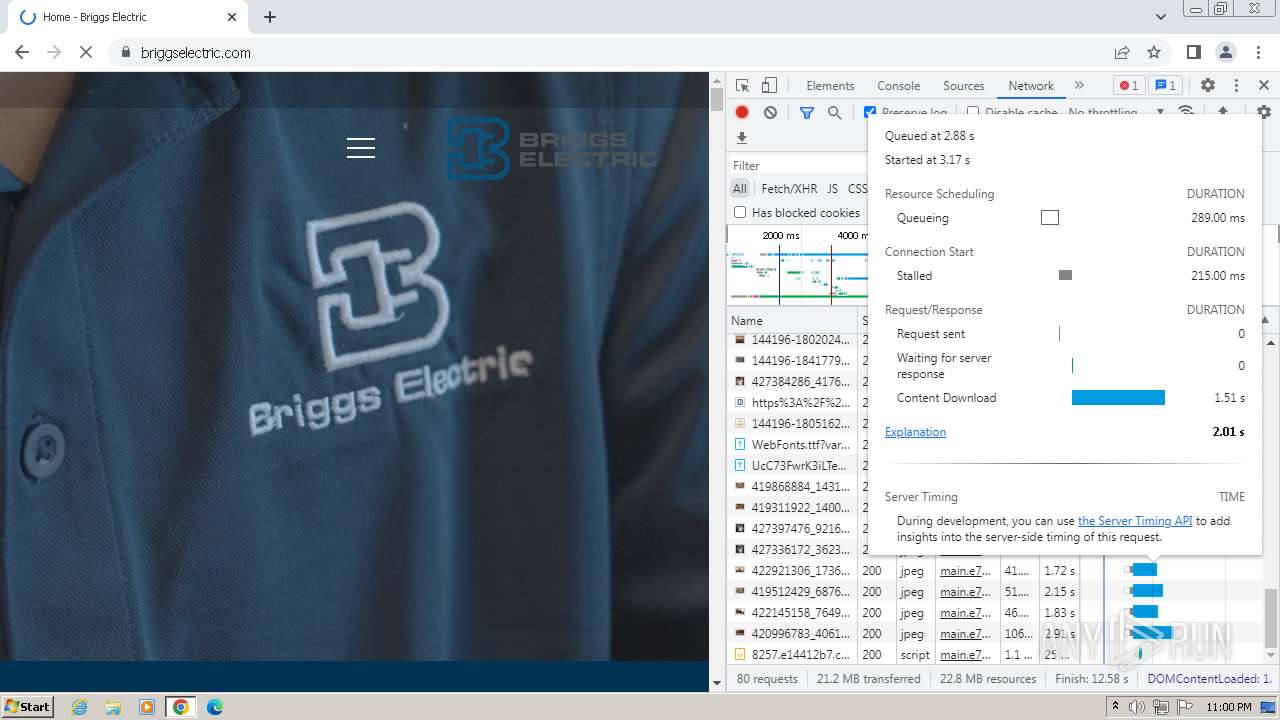Open Network settings gear in the Network toolbar
This screenshot has width=1280, height=720.
[x=1264, y=113]
